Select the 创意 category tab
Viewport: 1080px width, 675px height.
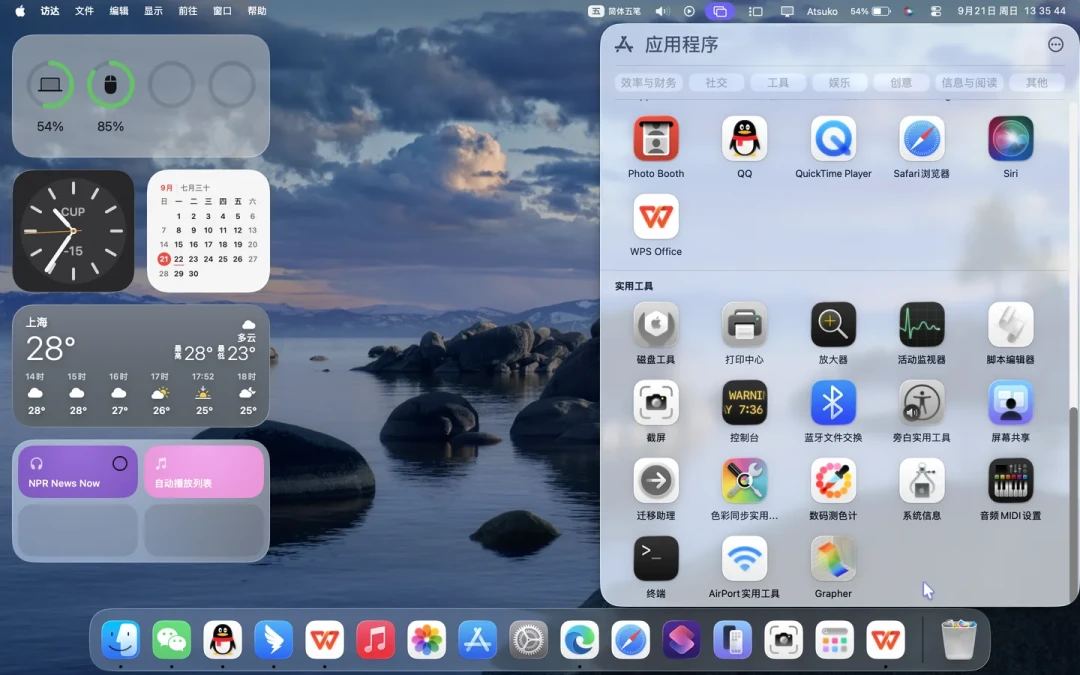tap(900, 83)
